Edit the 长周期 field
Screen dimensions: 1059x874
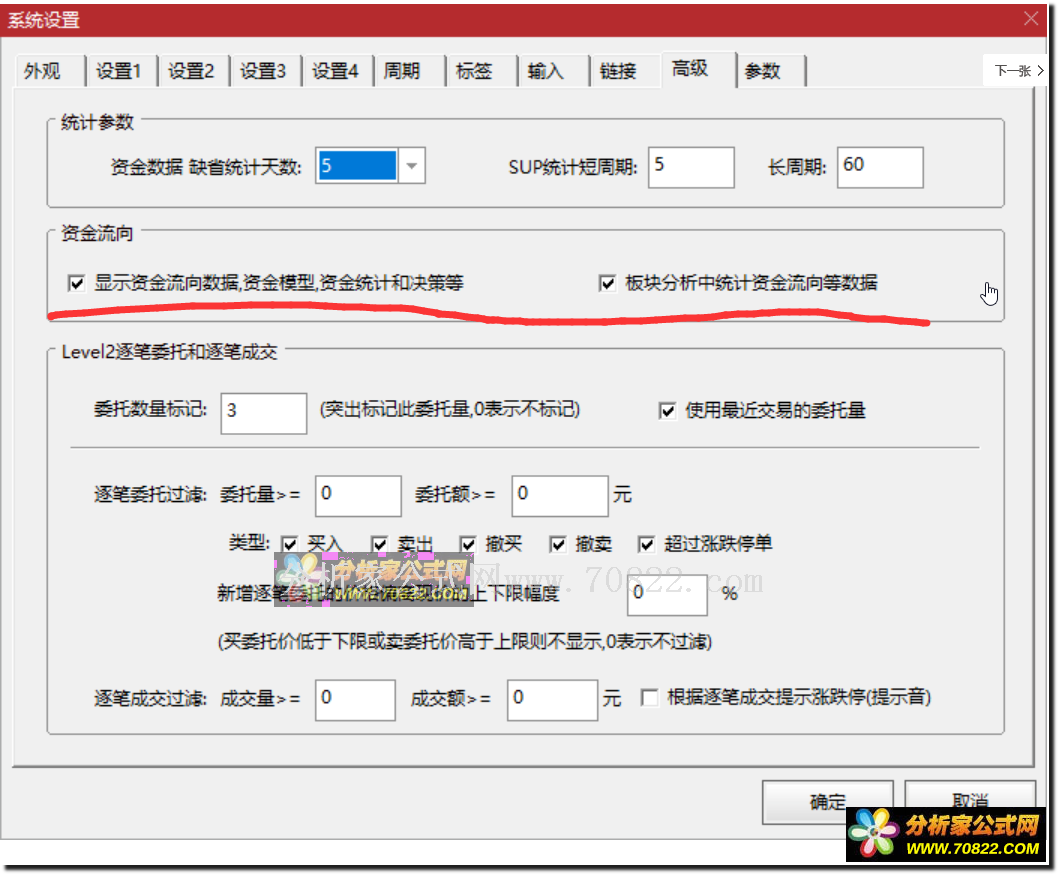click(880, 167)
